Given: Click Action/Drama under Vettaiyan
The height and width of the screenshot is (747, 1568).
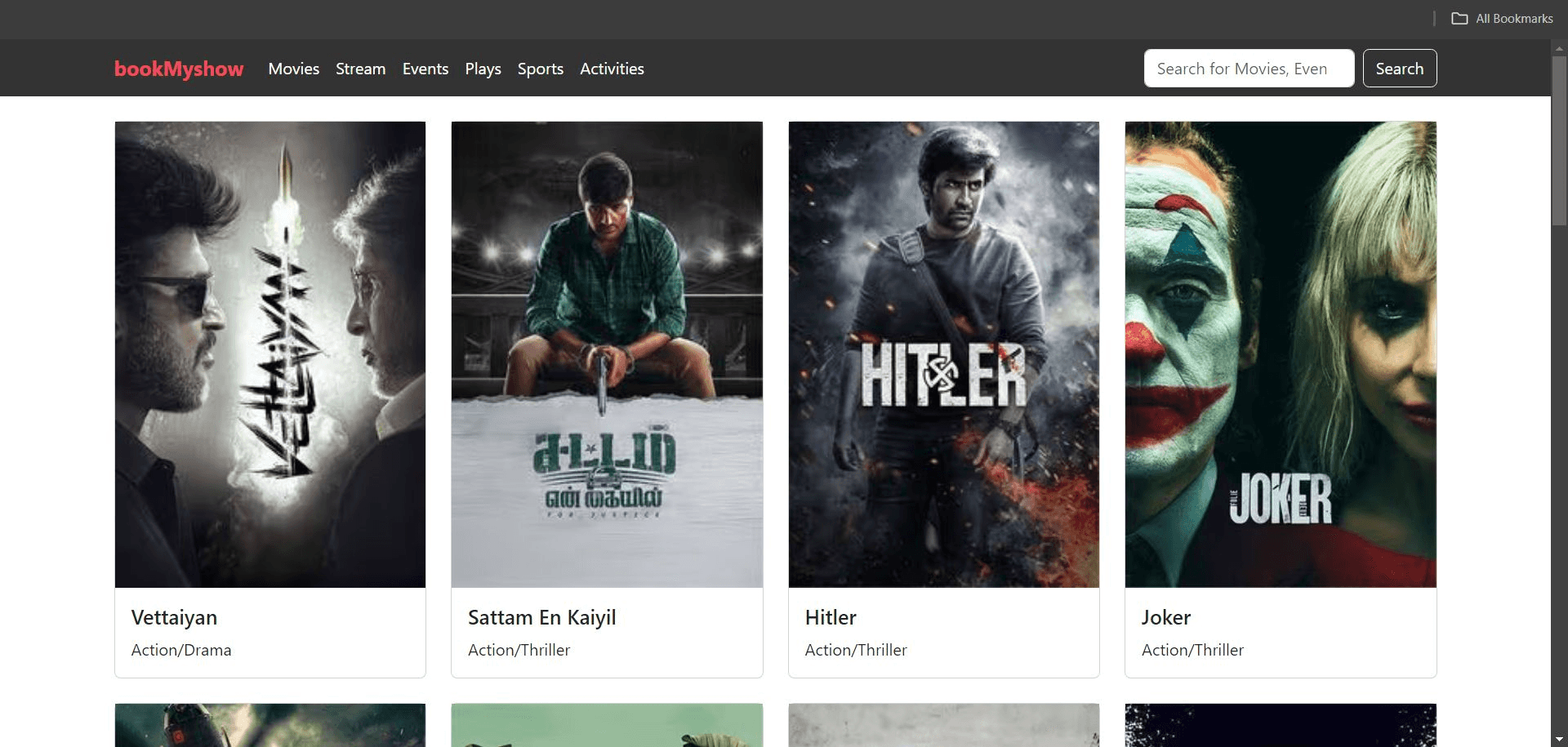Looking at the screenshot, I should tap(181, 650).
